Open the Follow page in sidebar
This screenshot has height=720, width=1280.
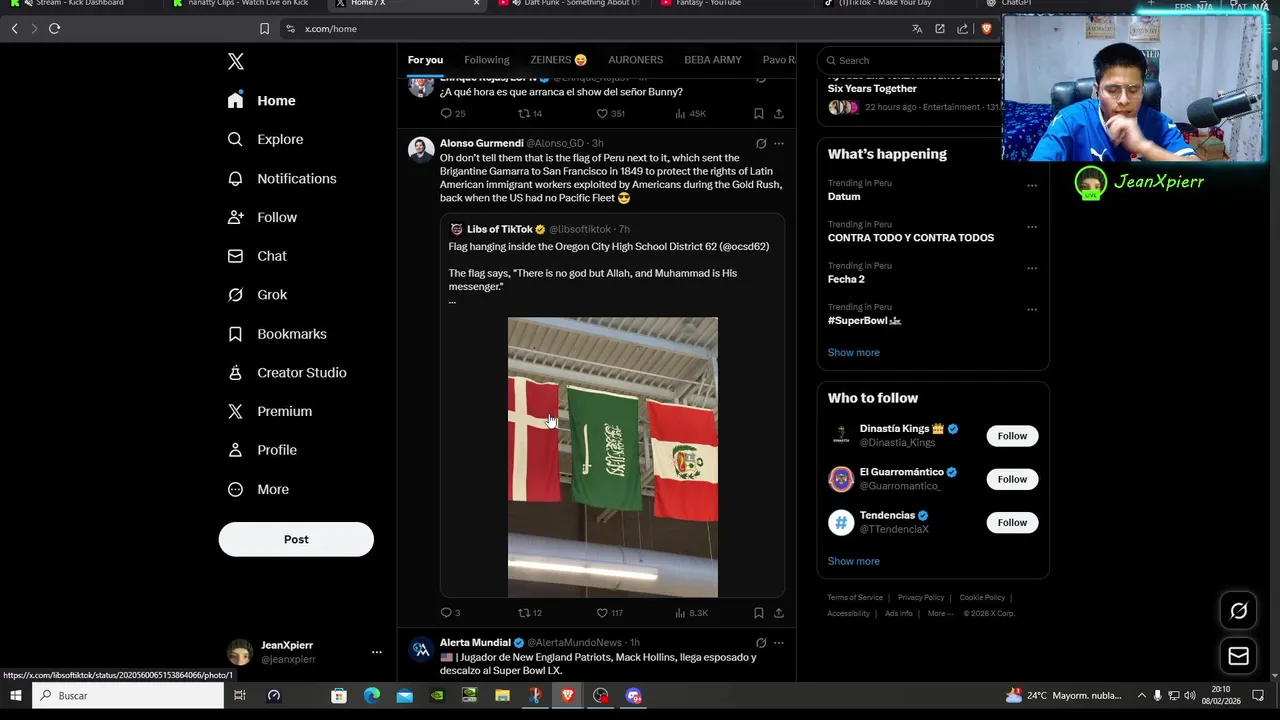tap(262, 217)
